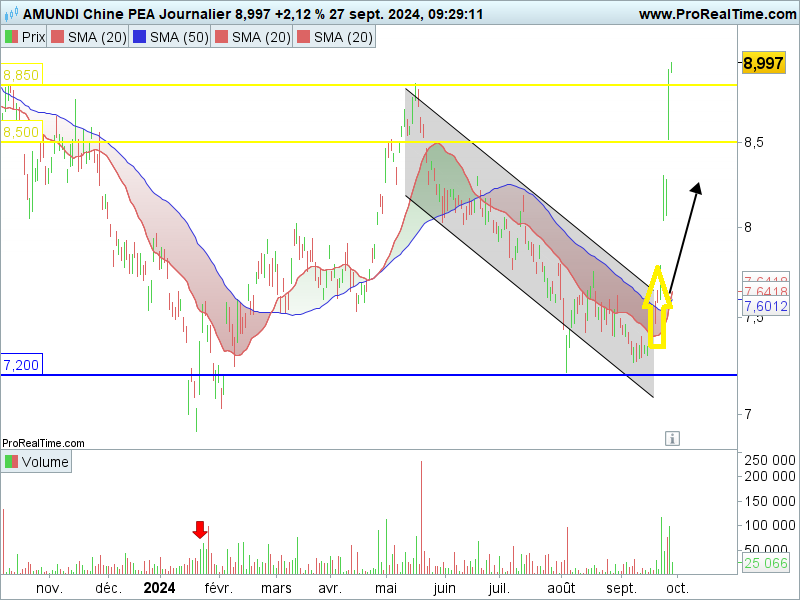Screen dimensions: 800x600
Task: Click the color swatch beside Volume
Action: point(11,462)
